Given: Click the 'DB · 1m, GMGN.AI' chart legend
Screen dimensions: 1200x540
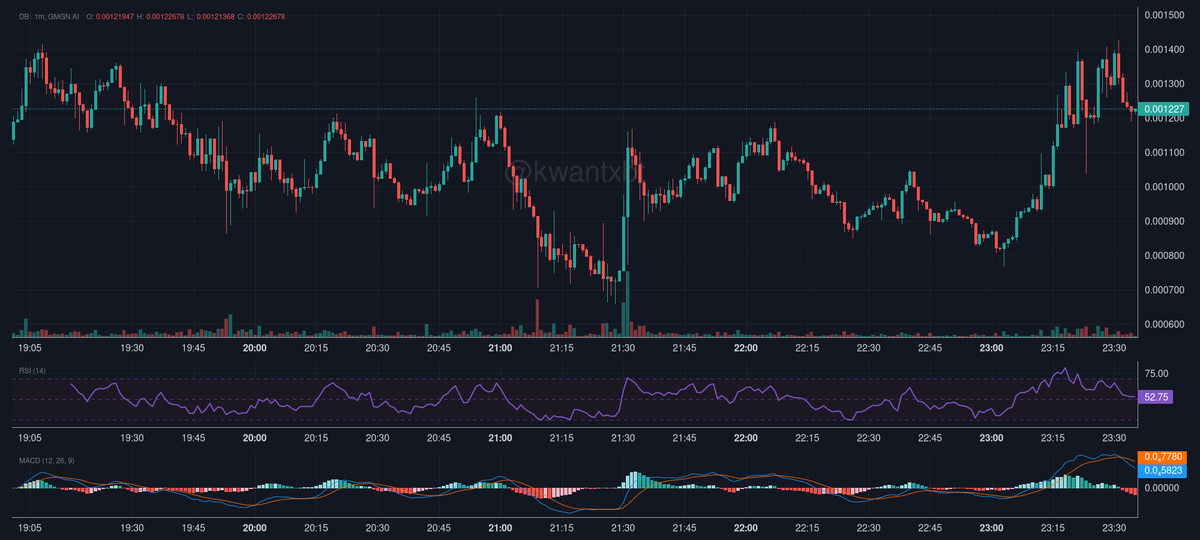Looking at the screenshot, I should (x=49, y=17).
